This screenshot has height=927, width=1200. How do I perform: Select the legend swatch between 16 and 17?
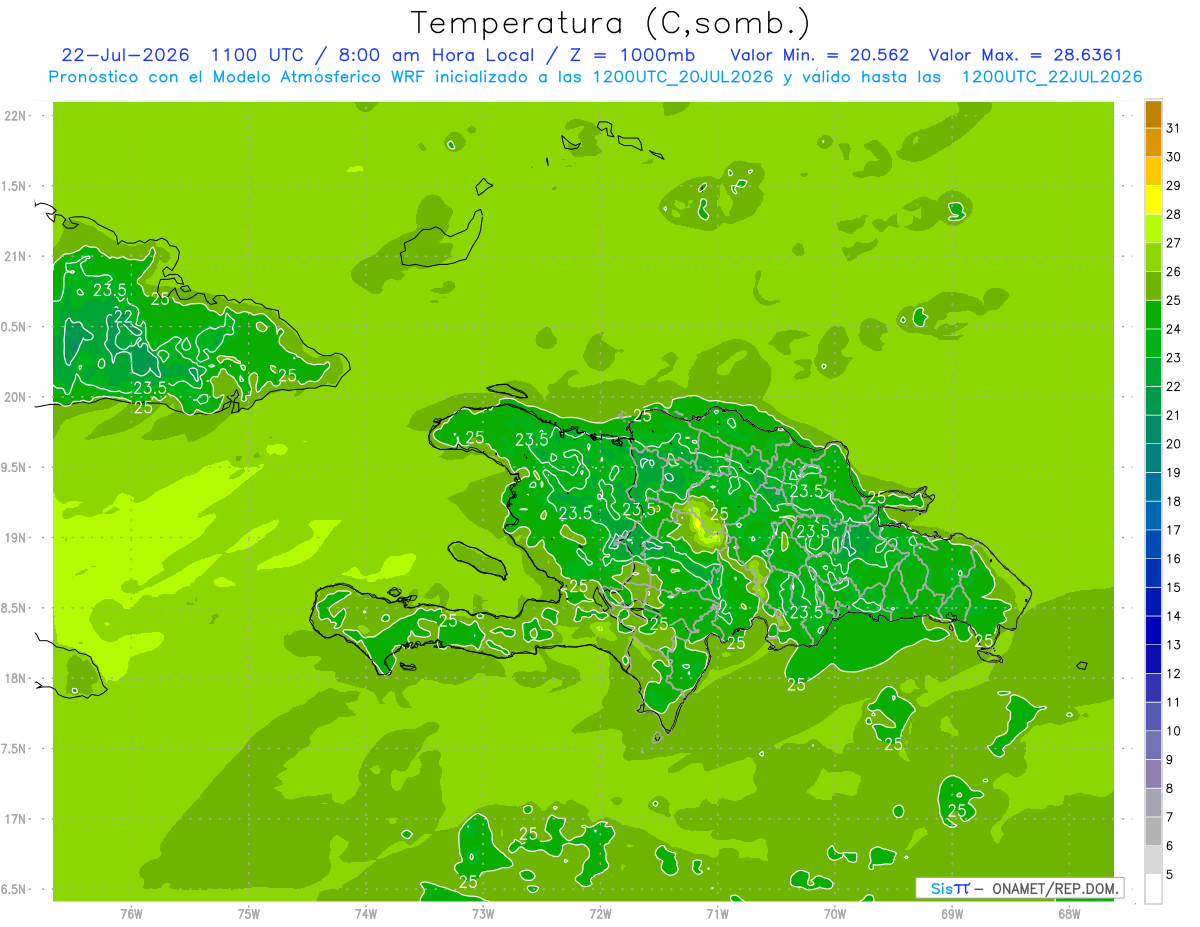[1153, 544]
